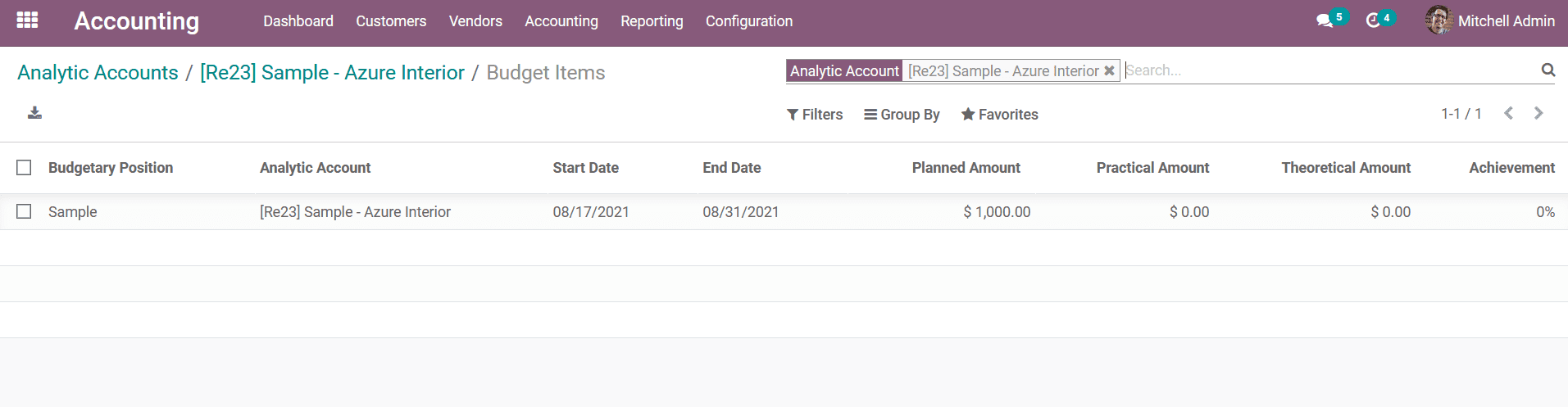Open the Dashboard menu
Image resolution: width=1568 pixels, height=407 pixels.
point(298,21)
